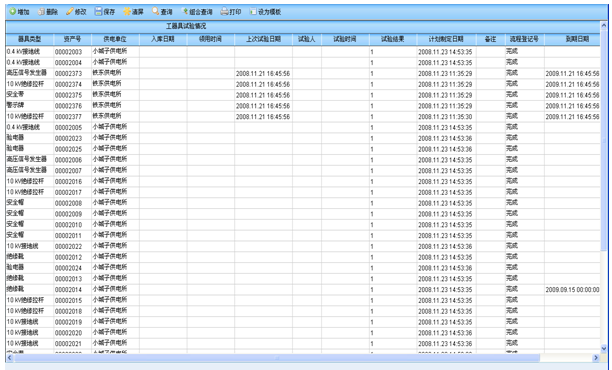Click expiry date 2009.09.15 00:00:00 cell
Image resolution: width=612 pixels, height=370 pixels.
pyautogui.click(x=572, y=290)
